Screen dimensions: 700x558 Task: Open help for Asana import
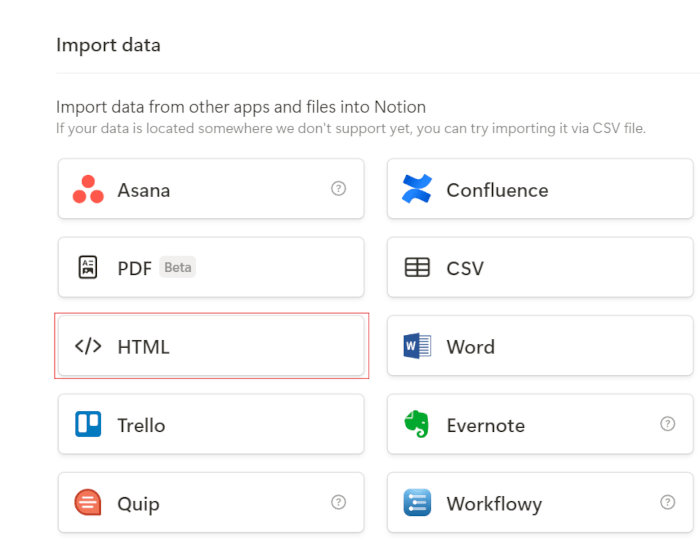tap(338, 188)
